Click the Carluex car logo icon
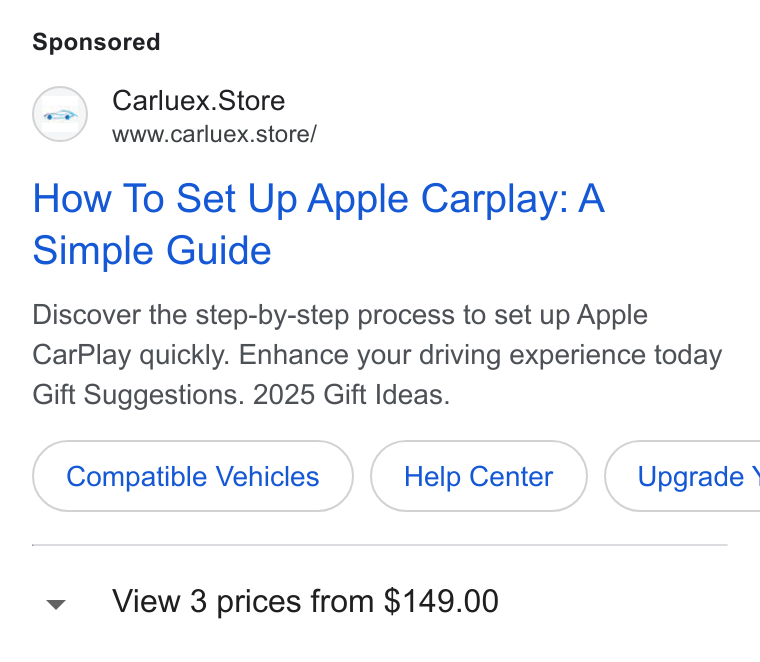The image size is (760, 662). coord(60,114)
